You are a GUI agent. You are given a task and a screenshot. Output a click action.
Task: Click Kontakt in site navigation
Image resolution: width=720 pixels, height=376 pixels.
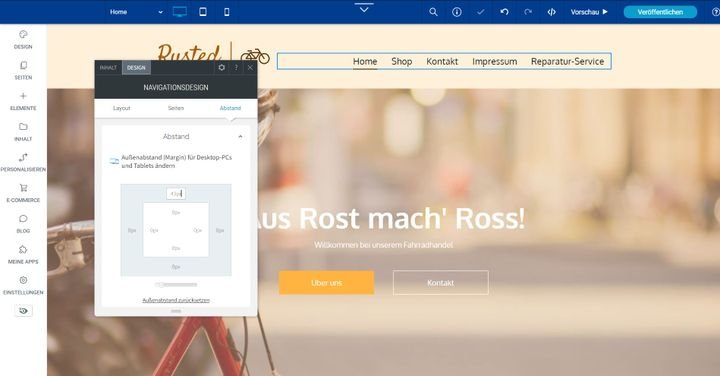pyautogui.click(x=442, y=61)
